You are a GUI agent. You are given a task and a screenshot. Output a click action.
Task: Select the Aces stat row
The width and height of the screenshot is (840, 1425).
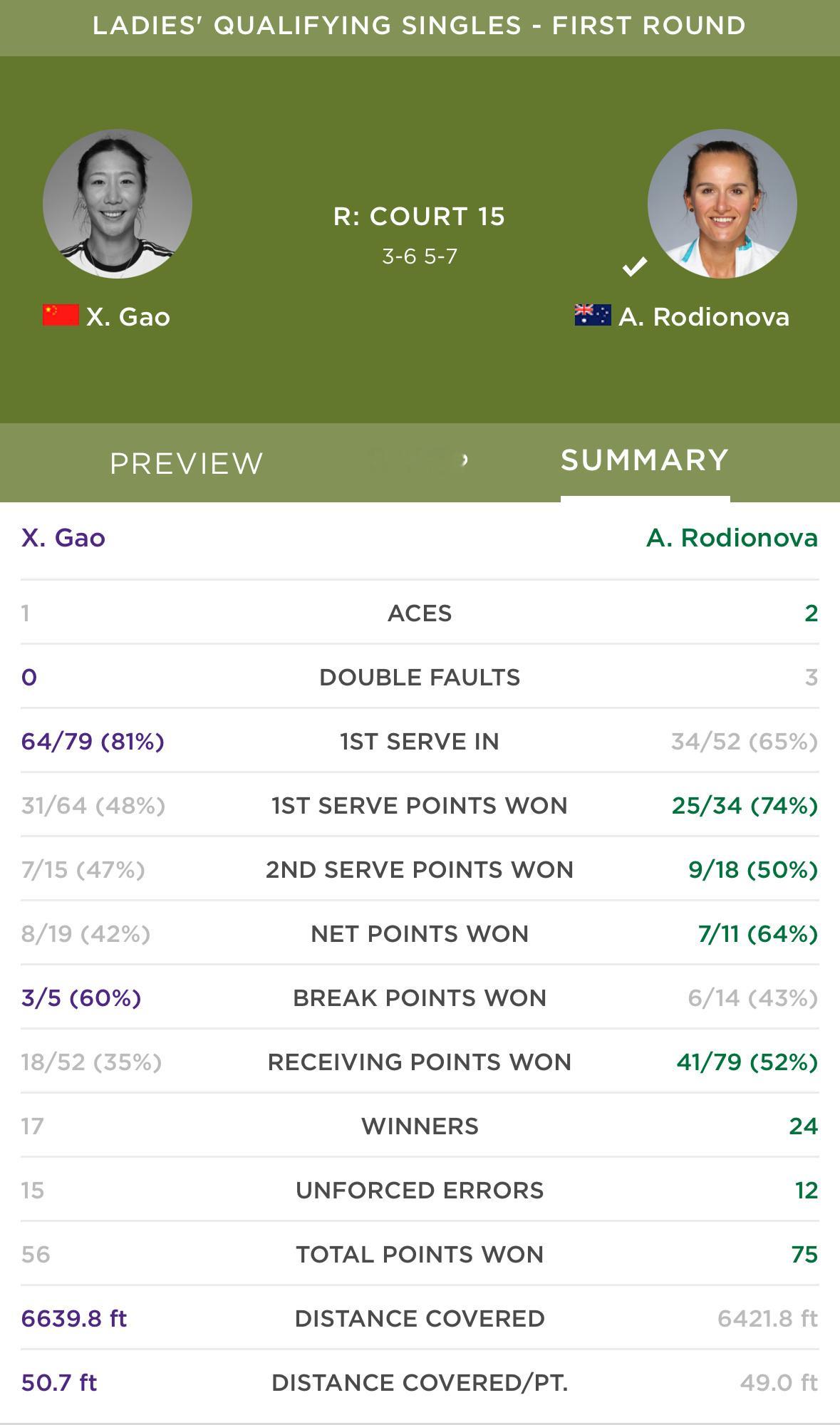click(420, 613)
